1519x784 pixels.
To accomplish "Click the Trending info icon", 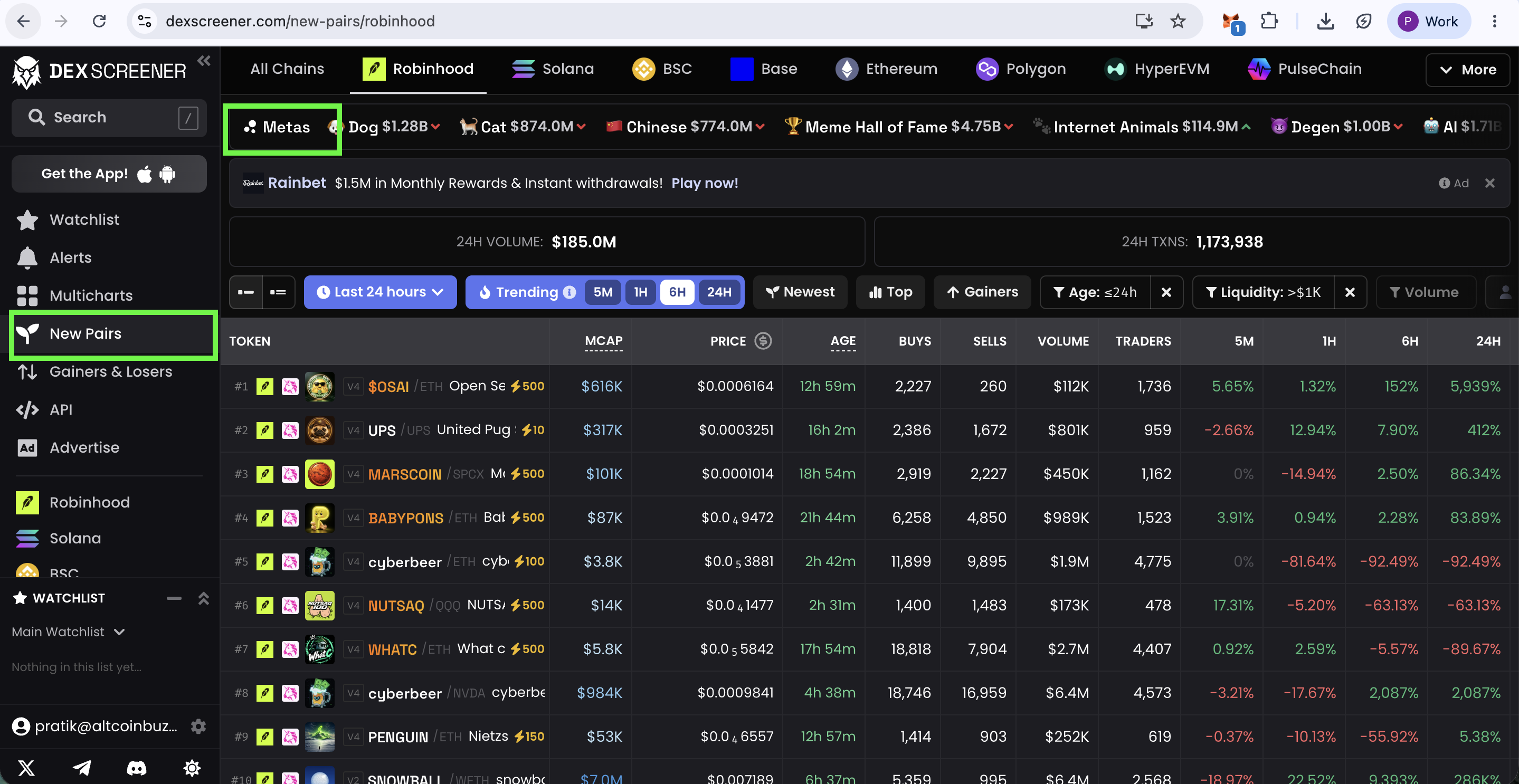I will (569, 292).
